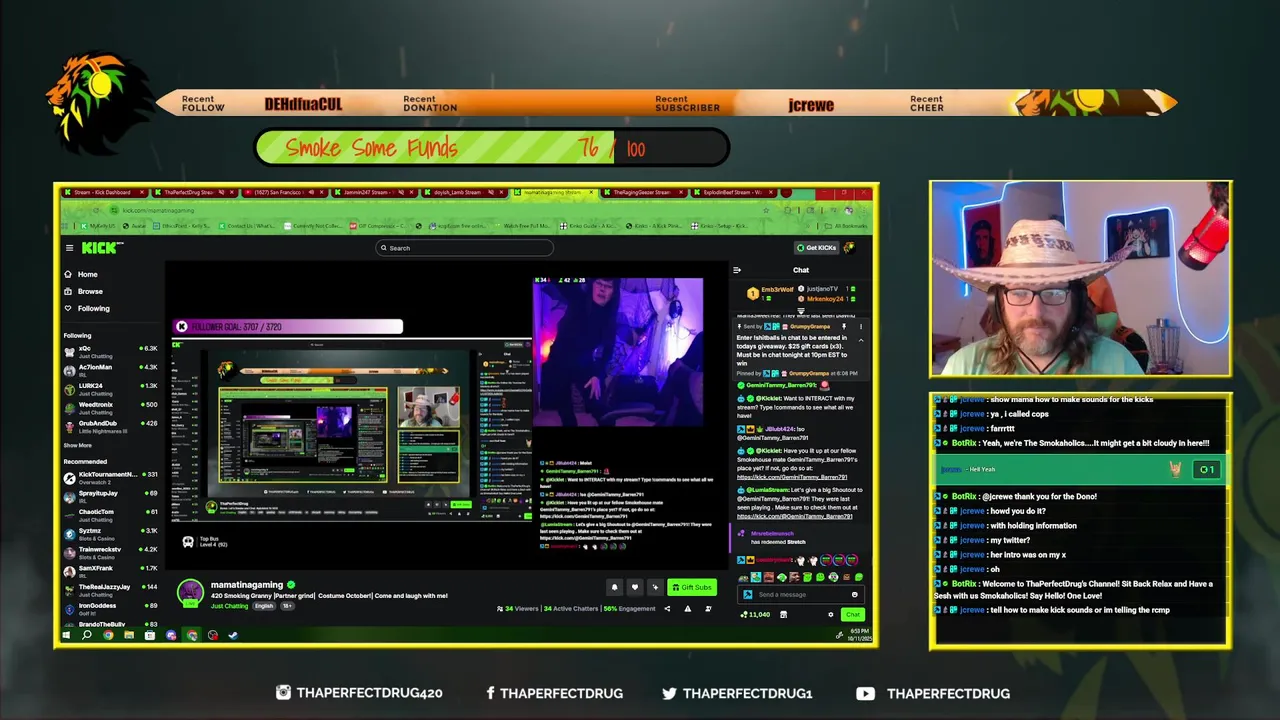Toggle follow heart for mamatinagaming
The width and height of the screenshot is (1280, 720).
click(635, 587)
